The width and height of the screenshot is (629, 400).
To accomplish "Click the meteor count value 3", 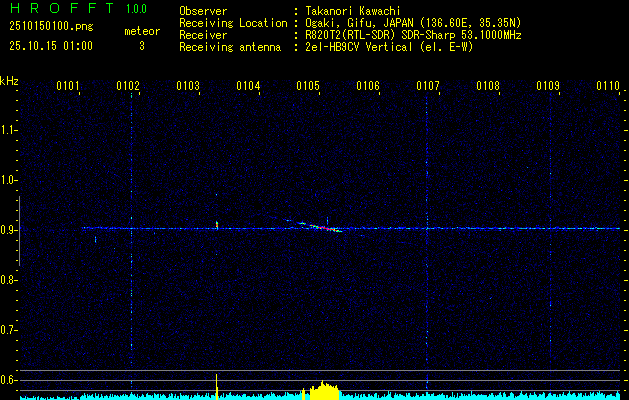I will tap(142, 46).
